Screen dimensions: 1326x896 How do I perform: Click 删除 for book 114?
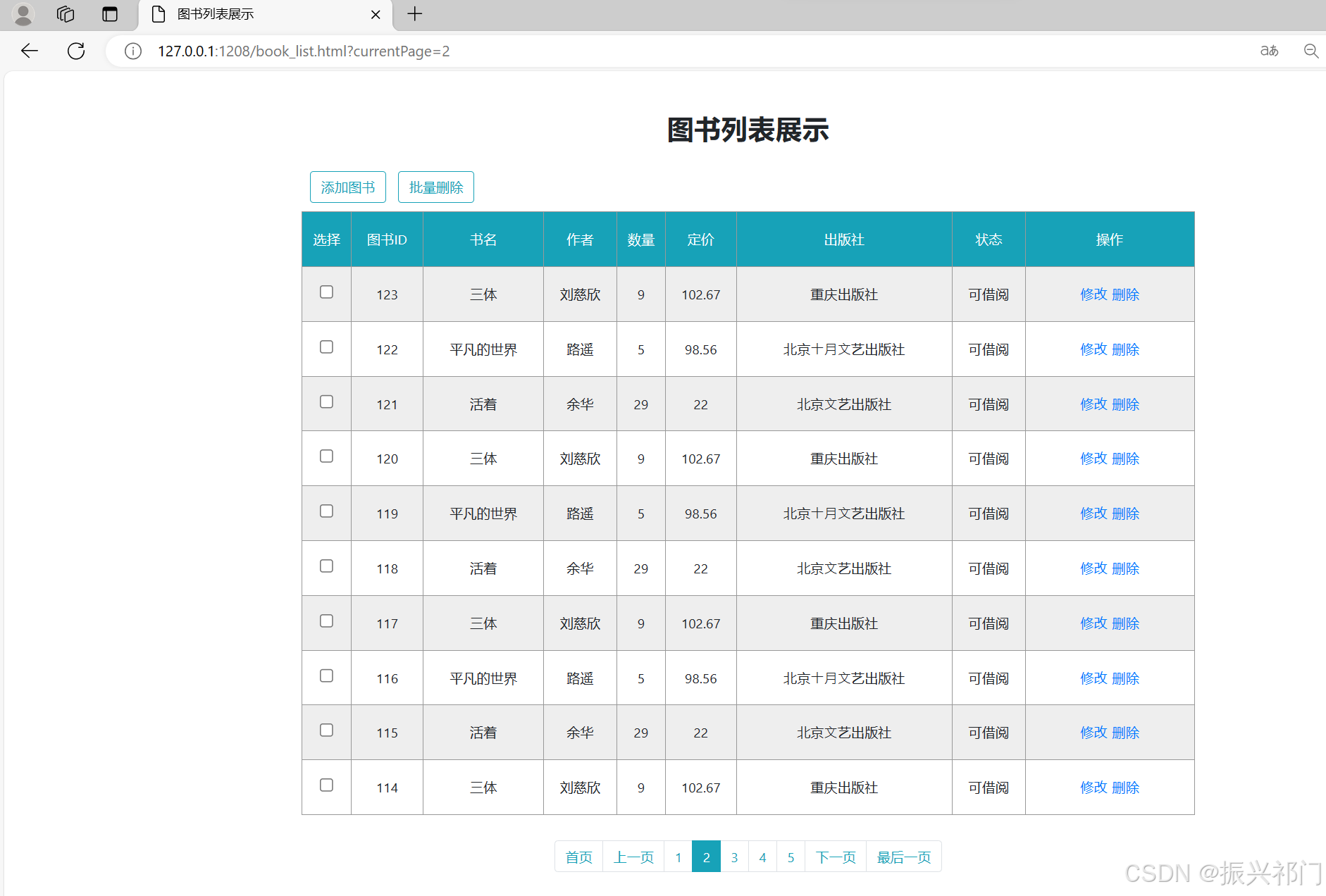point(1126,788)
